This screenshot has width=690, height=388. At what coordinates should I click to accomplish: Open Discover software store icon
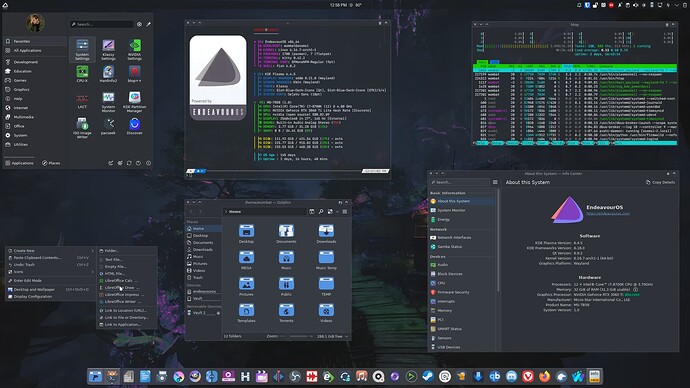(x=135, y=126)
